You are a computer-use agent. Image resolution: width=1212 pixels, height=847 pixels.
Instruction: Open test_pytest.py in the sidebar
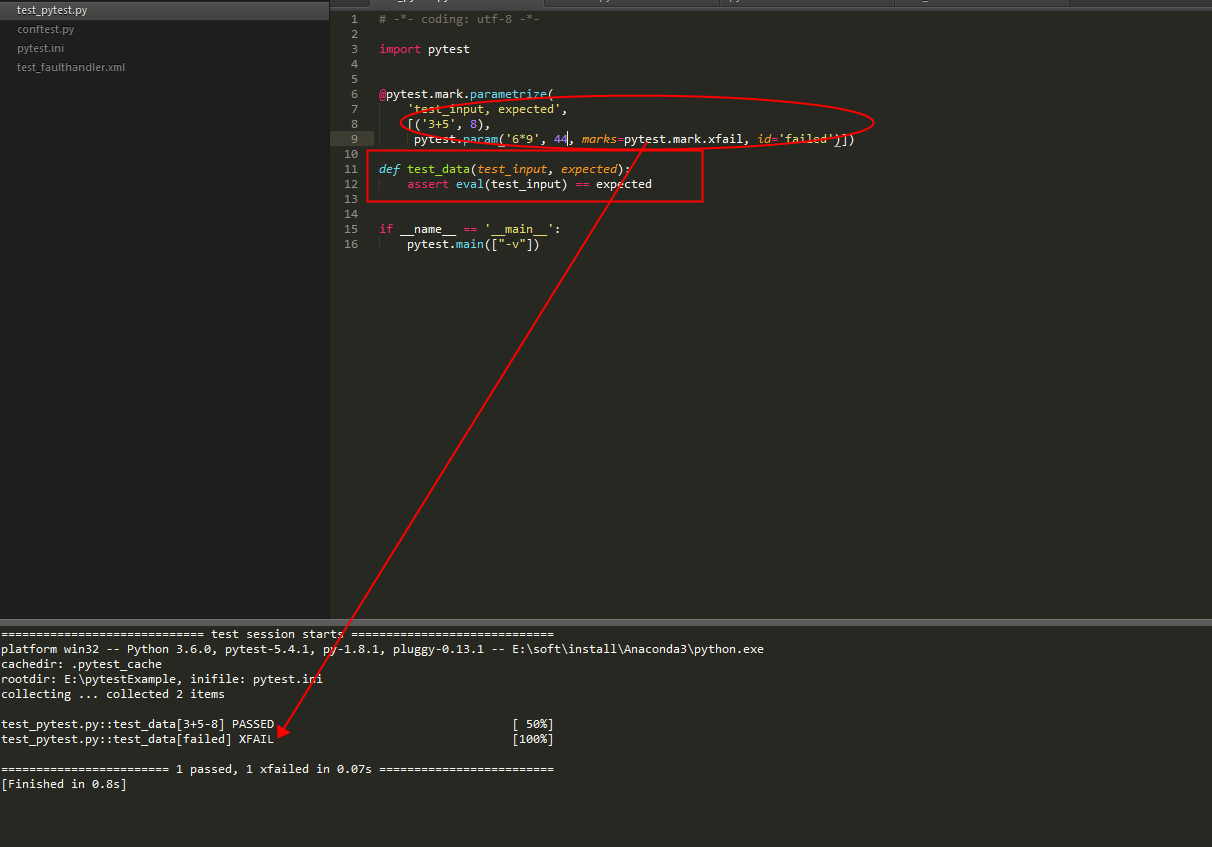52,10
